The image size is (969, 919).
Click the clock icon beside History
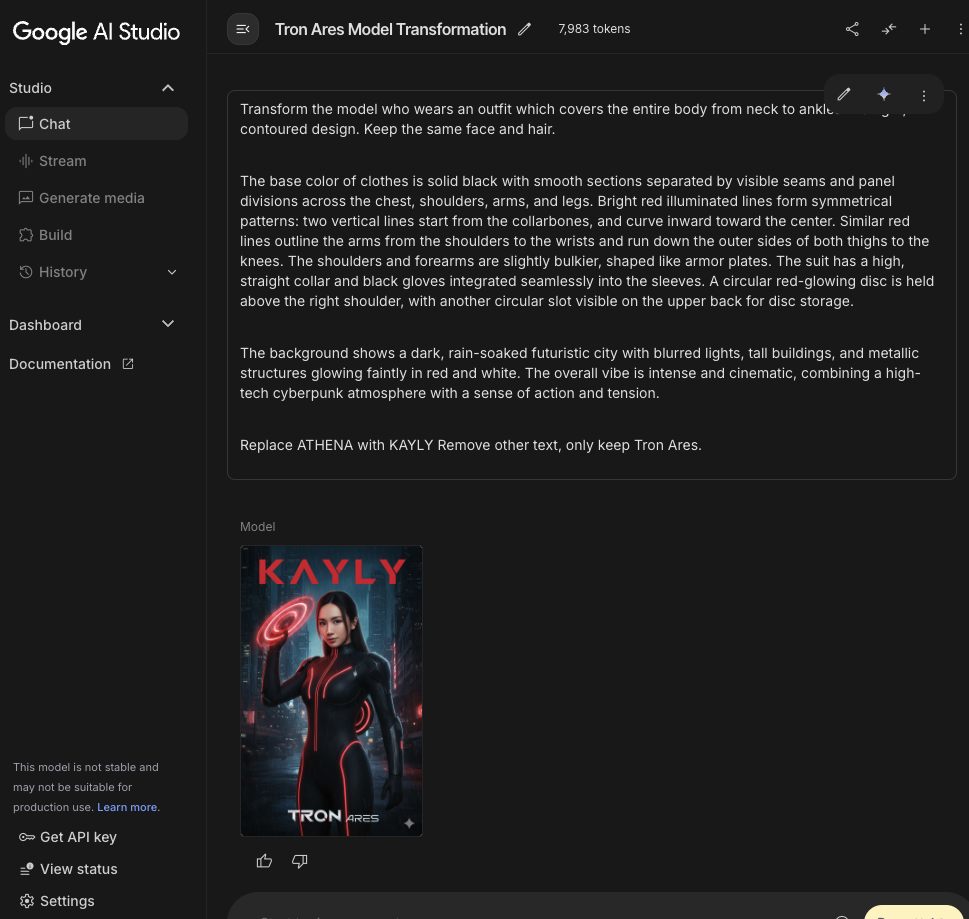point(26,272)
